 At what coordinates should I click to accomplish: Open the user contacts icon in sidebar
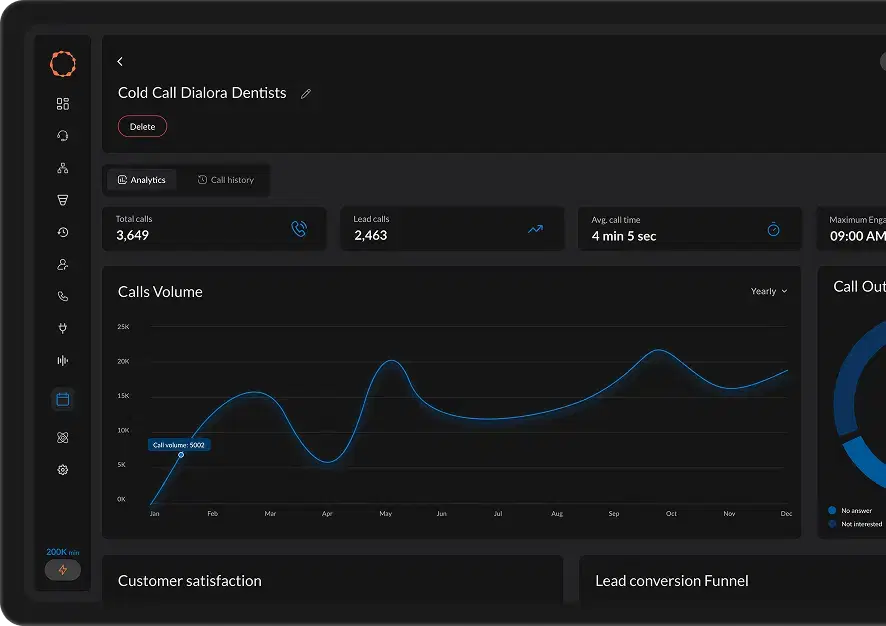pyautogui.click(x=63, y=265)
